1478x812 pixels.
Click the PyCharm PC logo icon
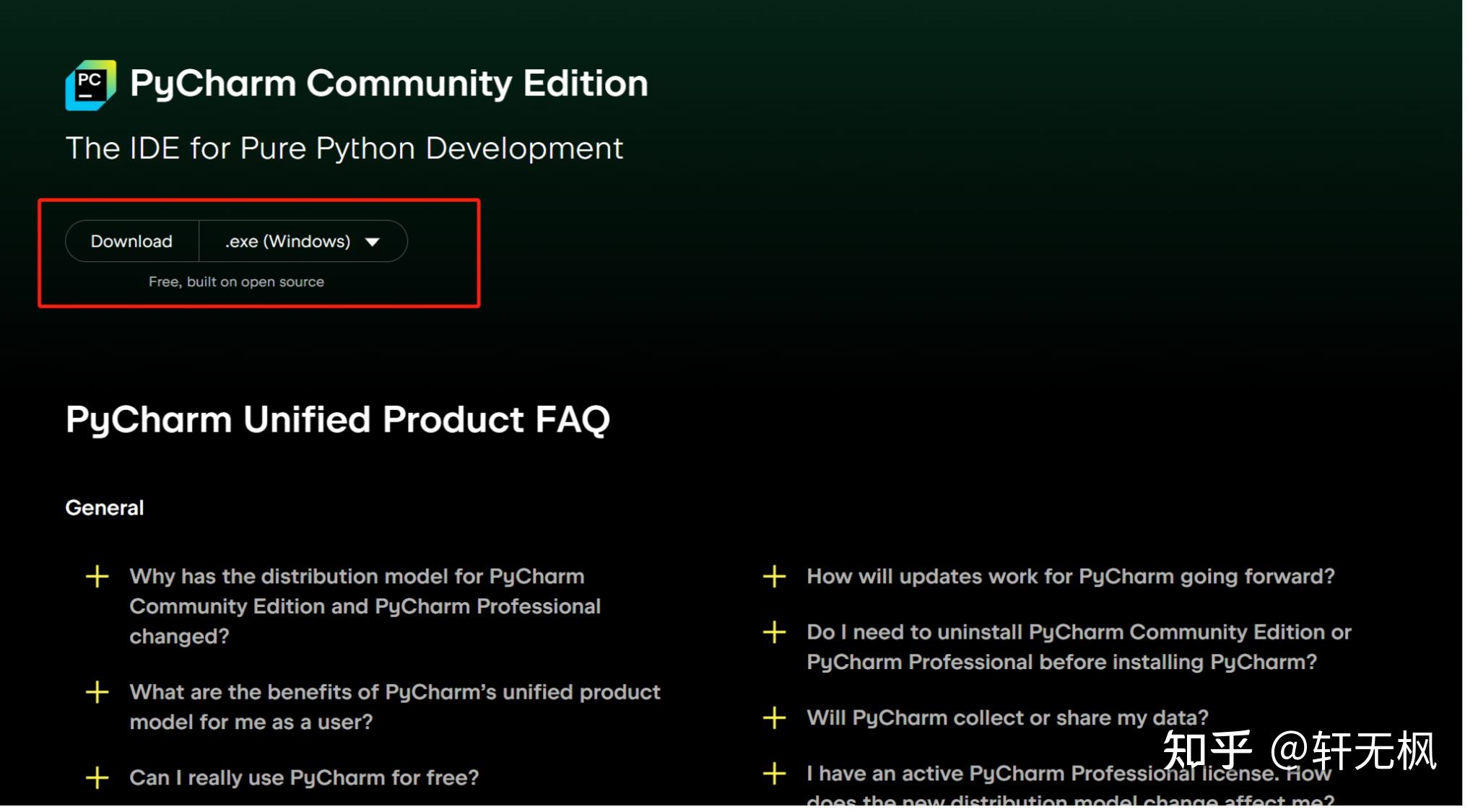[90, 85]
